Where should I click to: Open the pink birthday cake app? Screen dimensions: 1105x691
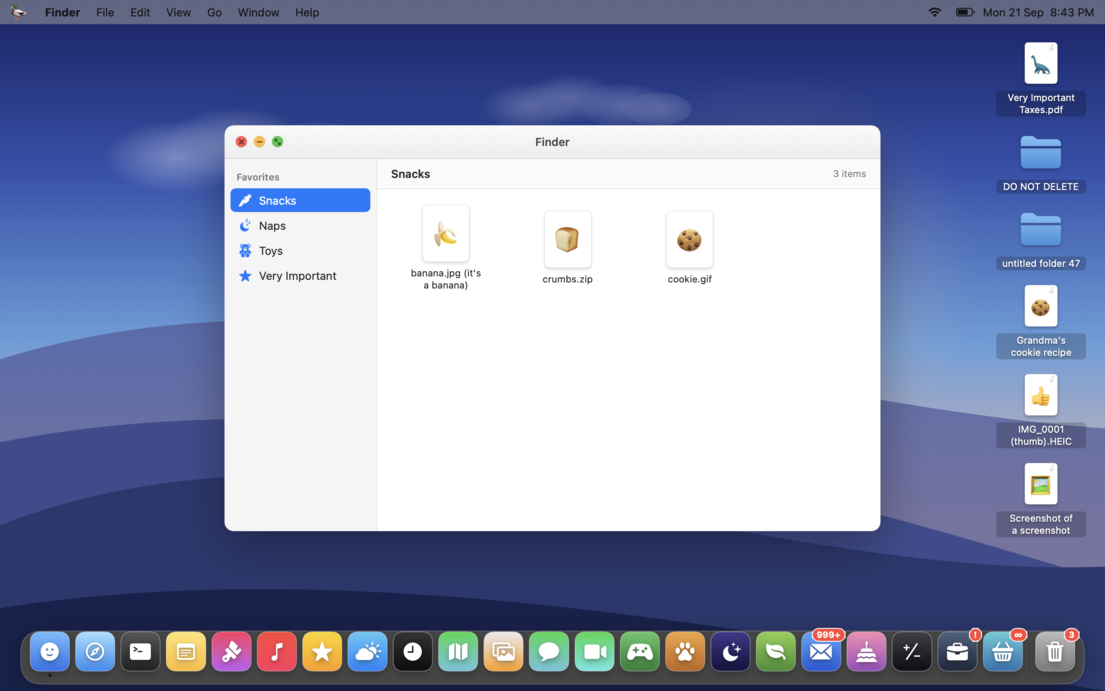coord(867,652)
